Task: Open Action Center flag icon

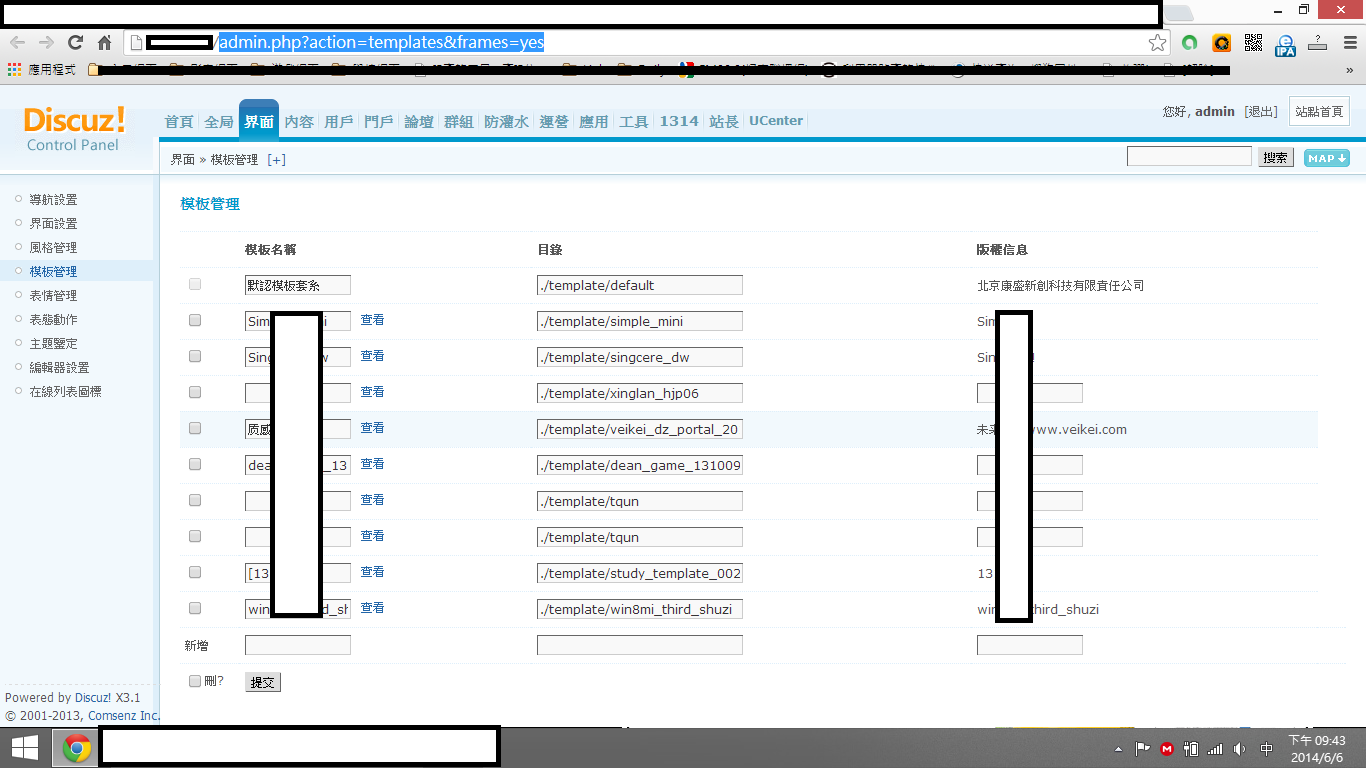Action: (x=1142, y=749)
